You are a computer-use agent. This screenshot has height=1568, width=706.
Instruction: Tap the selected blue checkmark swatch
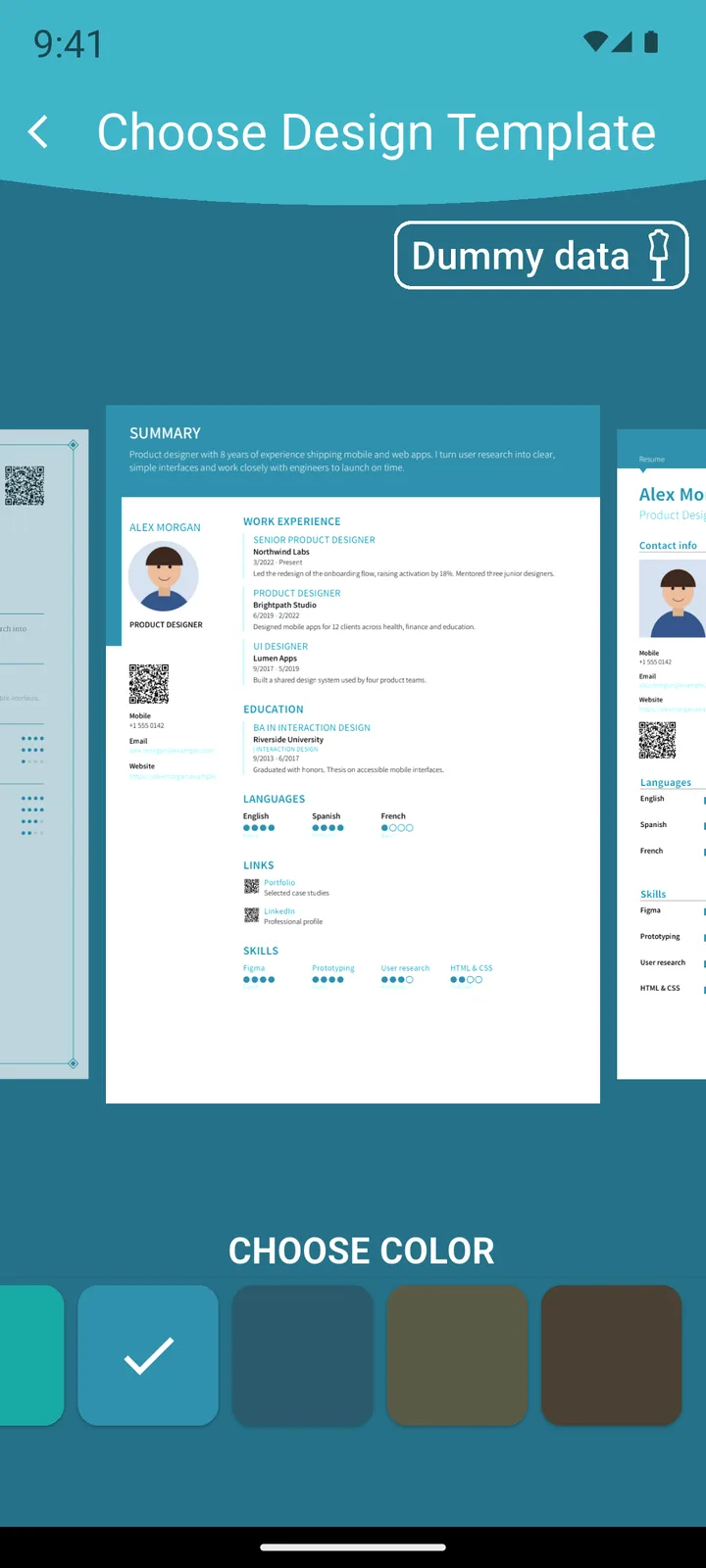pyautogui.click(x=148, y=1355)
